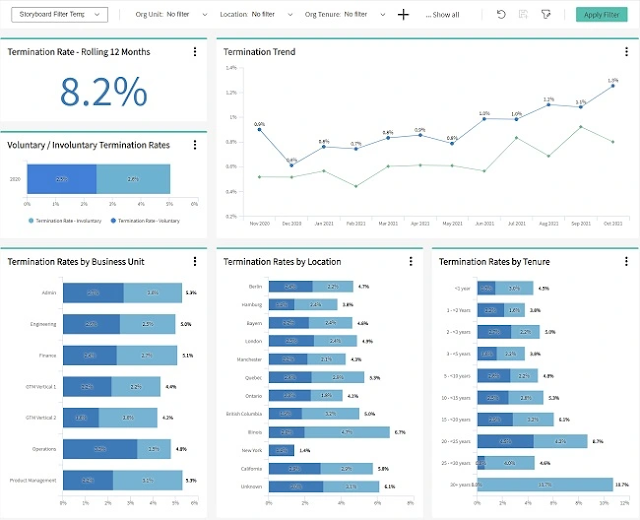Select the Dec 2020 upper trend data point
The height and width of the screenshot is (520, 640).
(x=291, y=165)
